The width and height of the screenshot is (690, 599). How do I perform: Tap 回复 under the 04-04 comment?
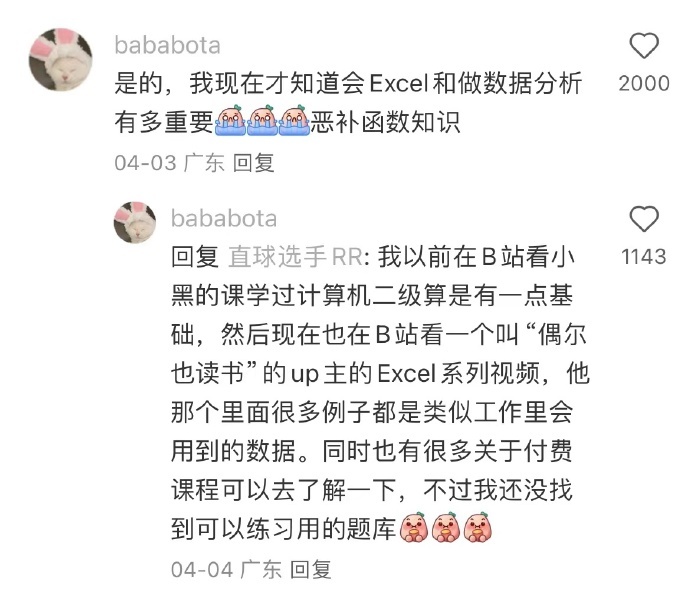[311, 570]
